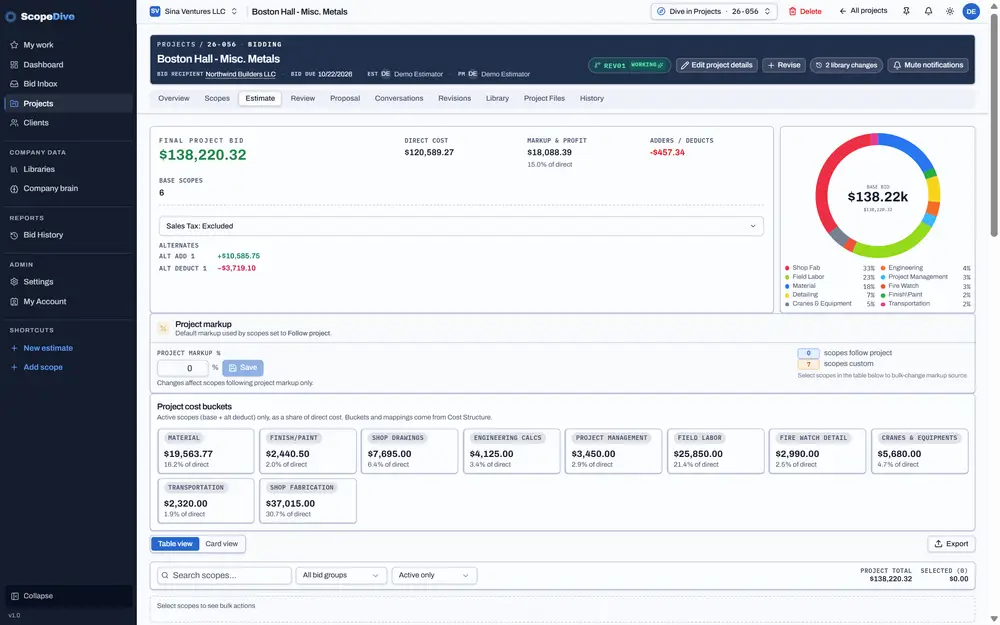Click Mute notifications button

point(928,65)
